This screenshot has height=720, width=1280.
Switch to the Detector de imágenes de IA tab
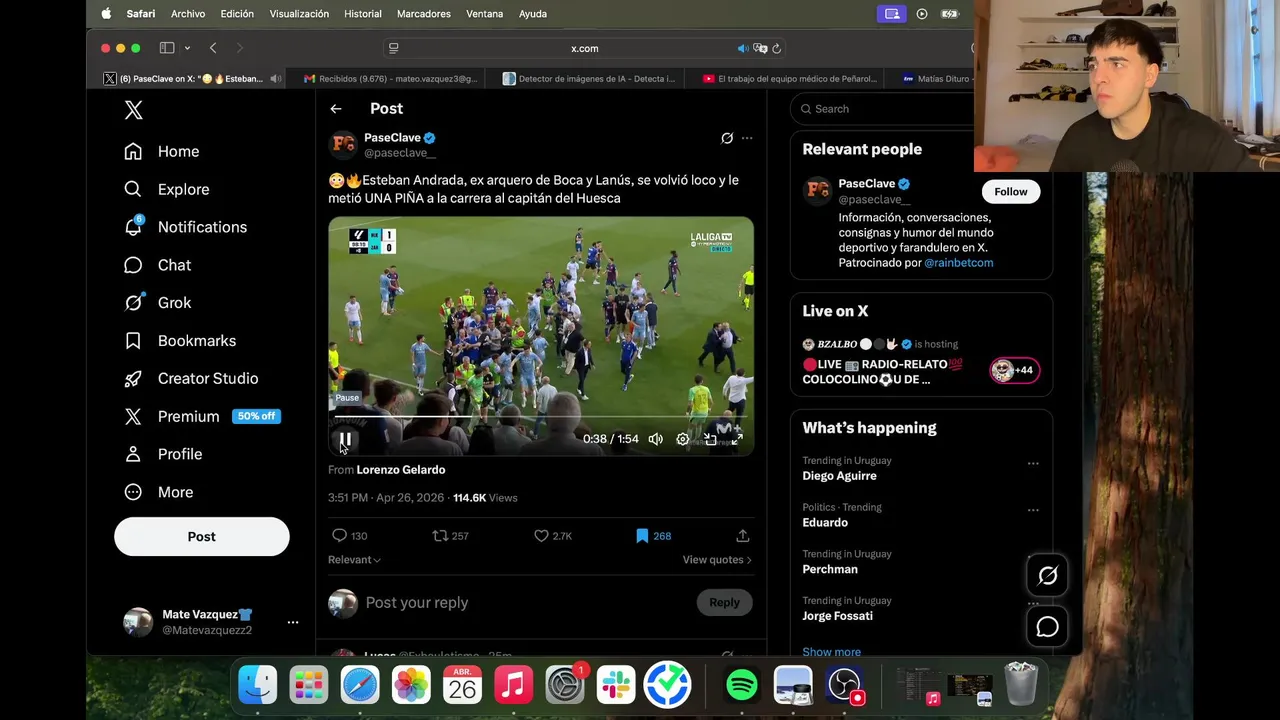click(589, 79)
